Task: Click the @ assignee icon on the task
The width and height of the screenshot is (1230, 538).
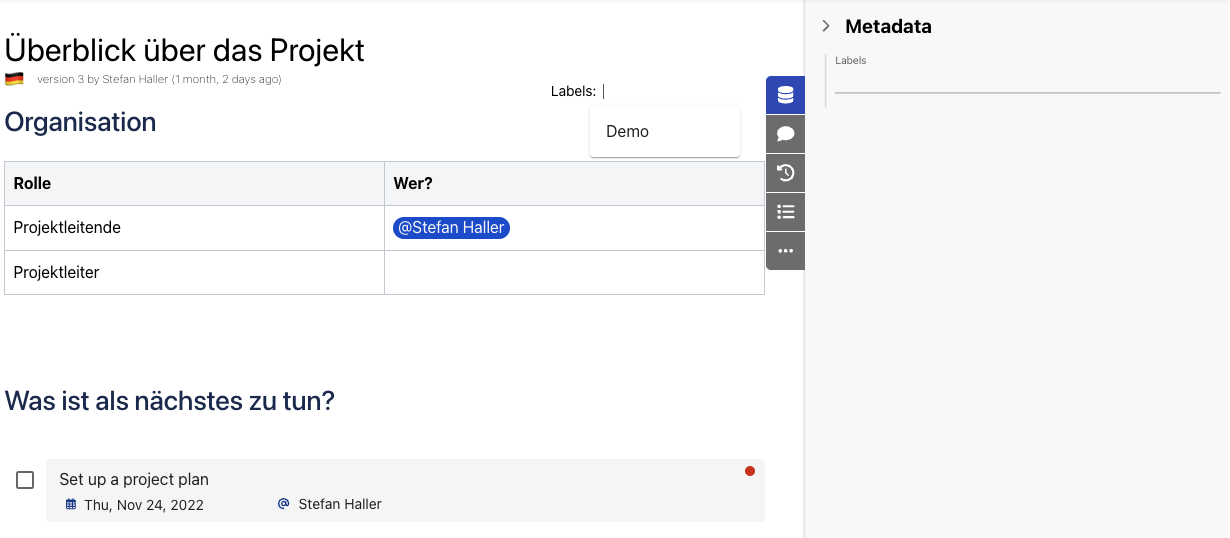Action: coord(283,504)
